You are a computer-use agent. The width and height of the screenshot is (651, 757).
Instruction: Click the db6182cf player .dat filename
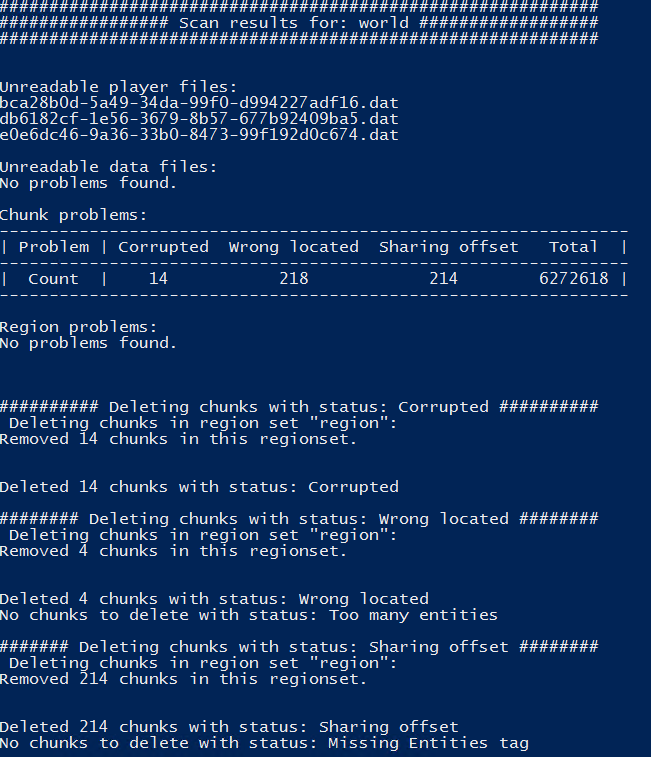pyautogui.click(x=199, y=119)
